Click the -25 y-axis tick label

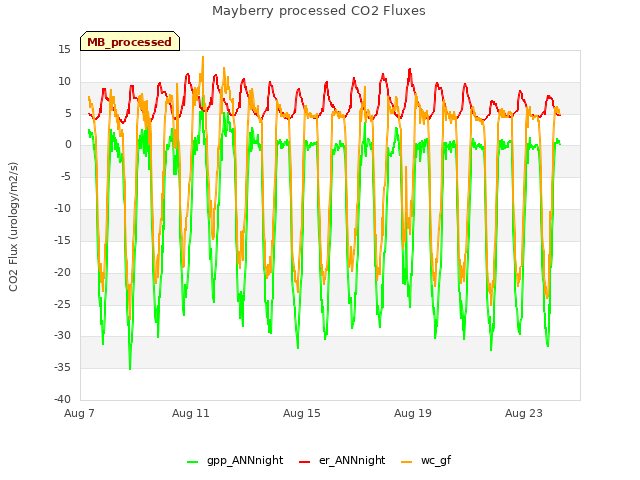[x=63, y=304]
